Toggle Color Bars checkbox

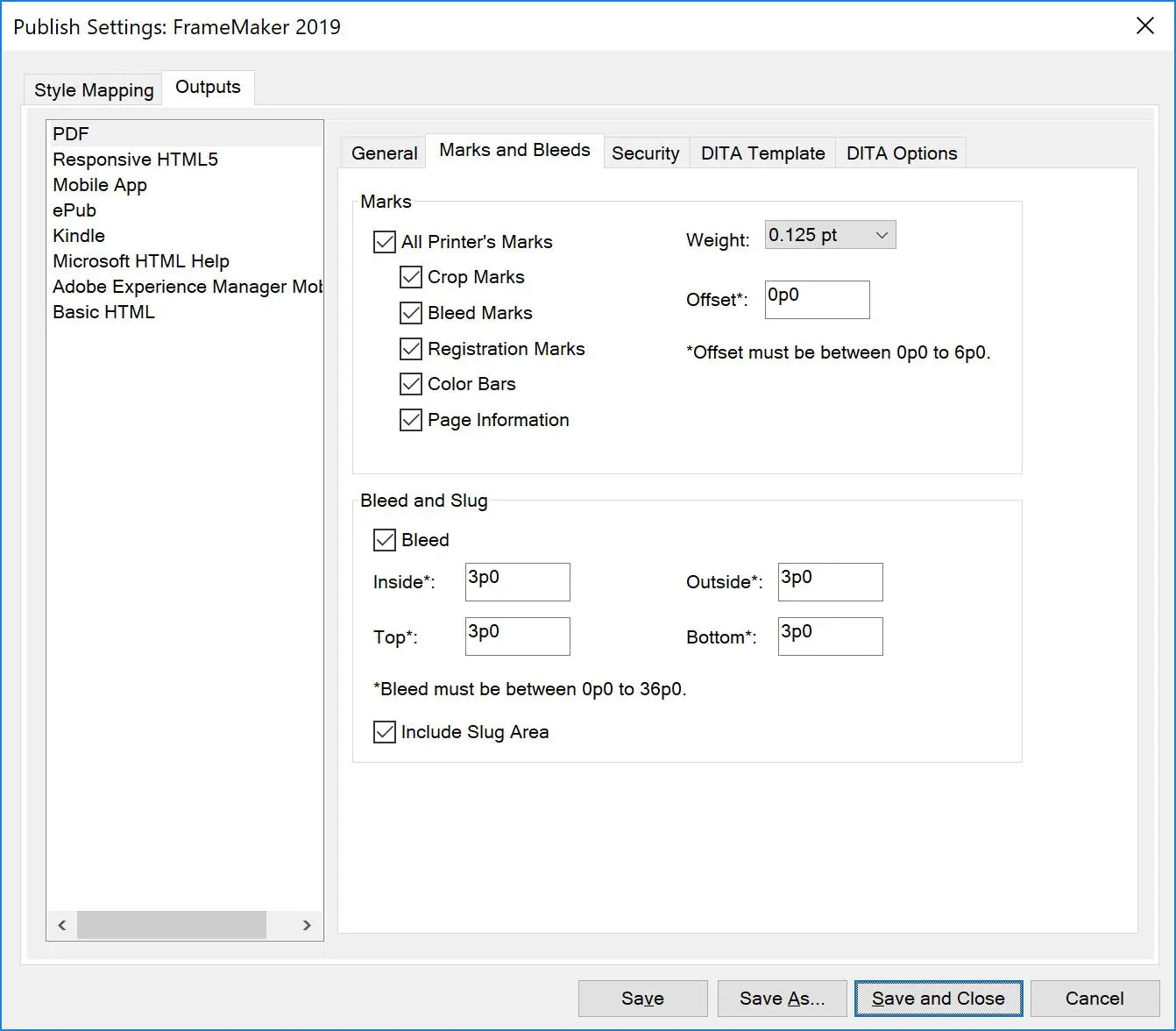click(411, 384)
